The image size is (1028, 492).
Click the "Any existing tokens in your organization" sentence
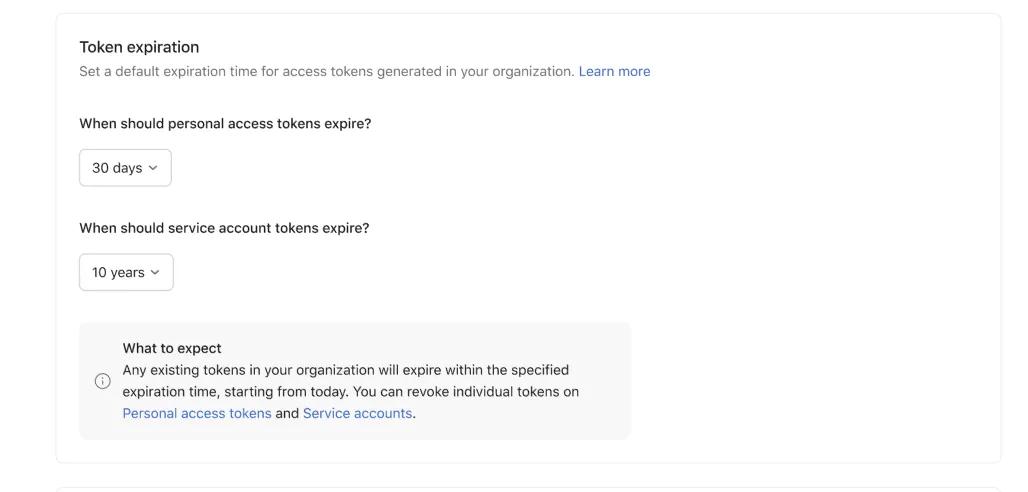[x=345, y=370]
